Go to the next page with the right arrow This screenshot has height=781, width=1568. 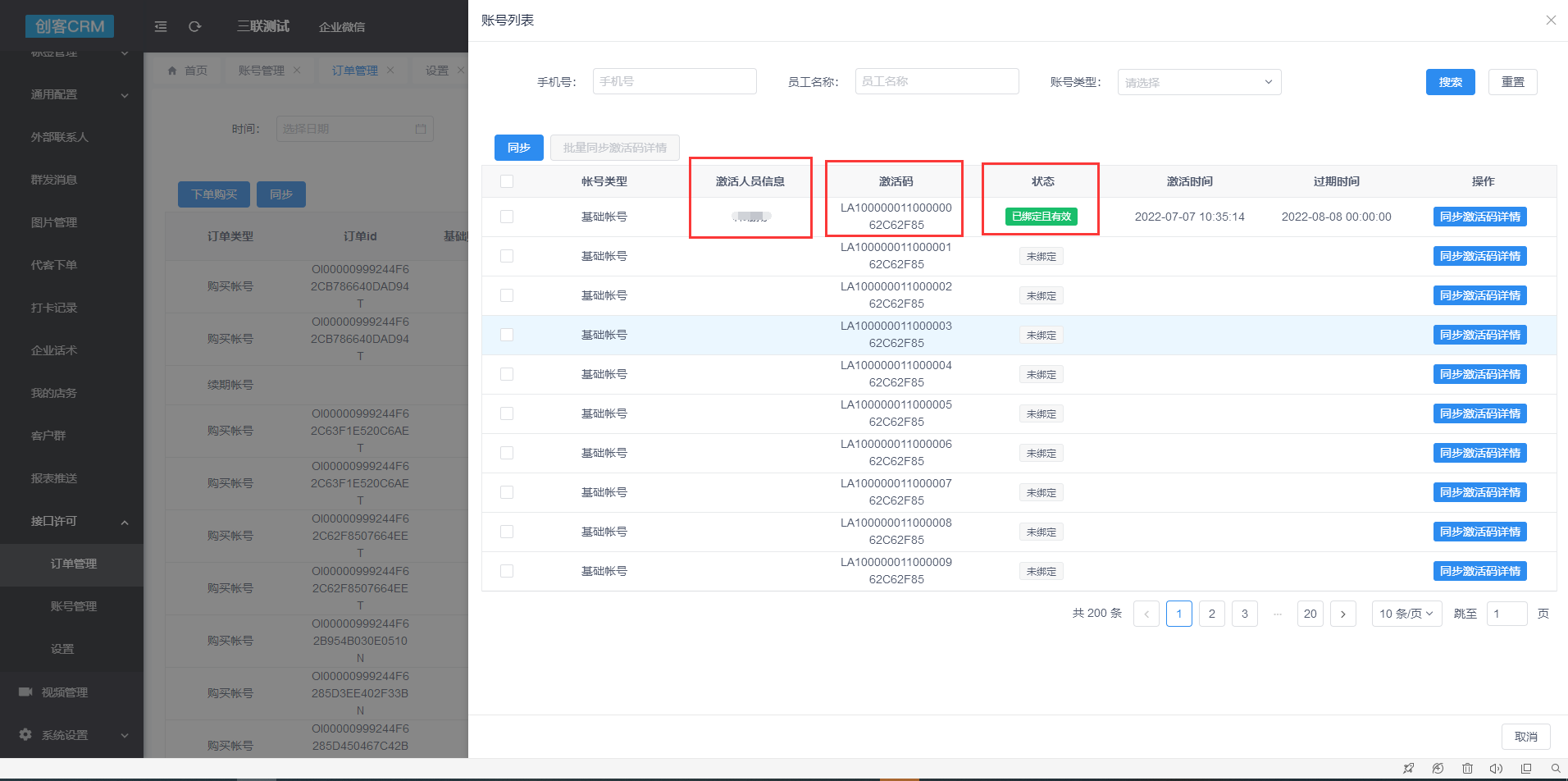(1343, 614)
